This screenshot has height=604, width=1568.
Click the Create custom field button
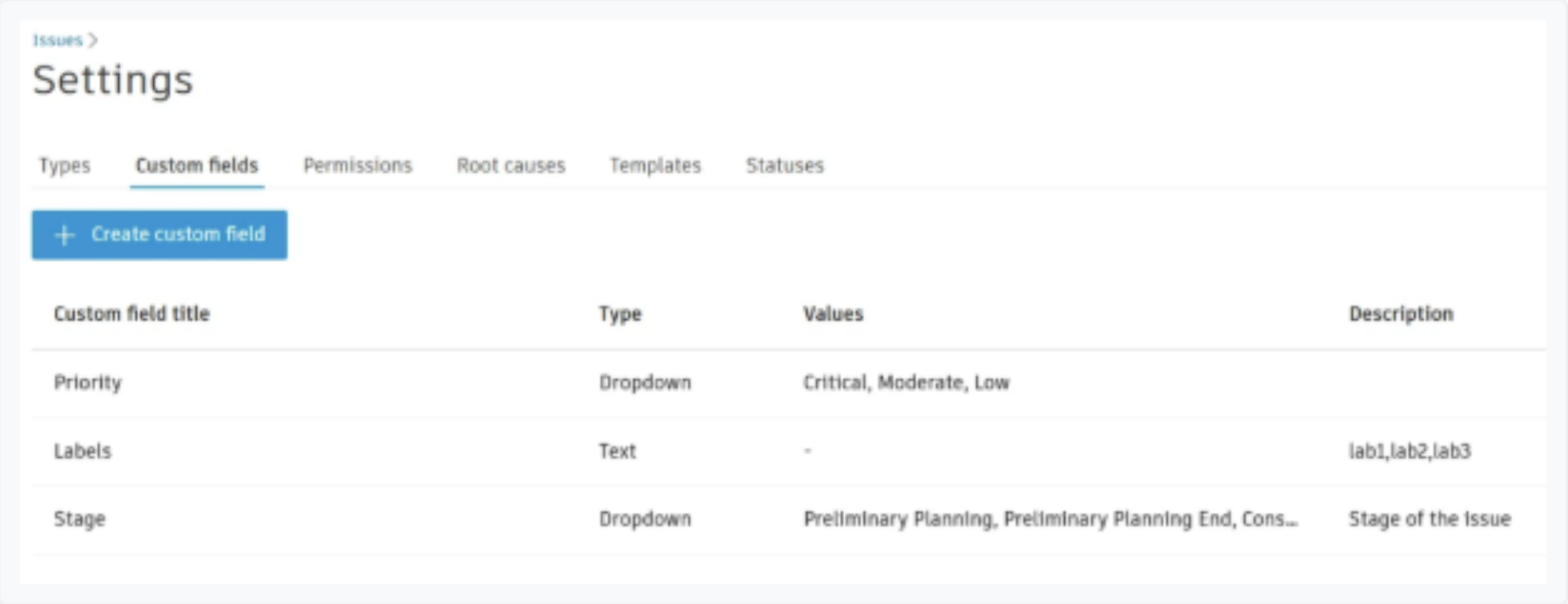click(159, 235)
